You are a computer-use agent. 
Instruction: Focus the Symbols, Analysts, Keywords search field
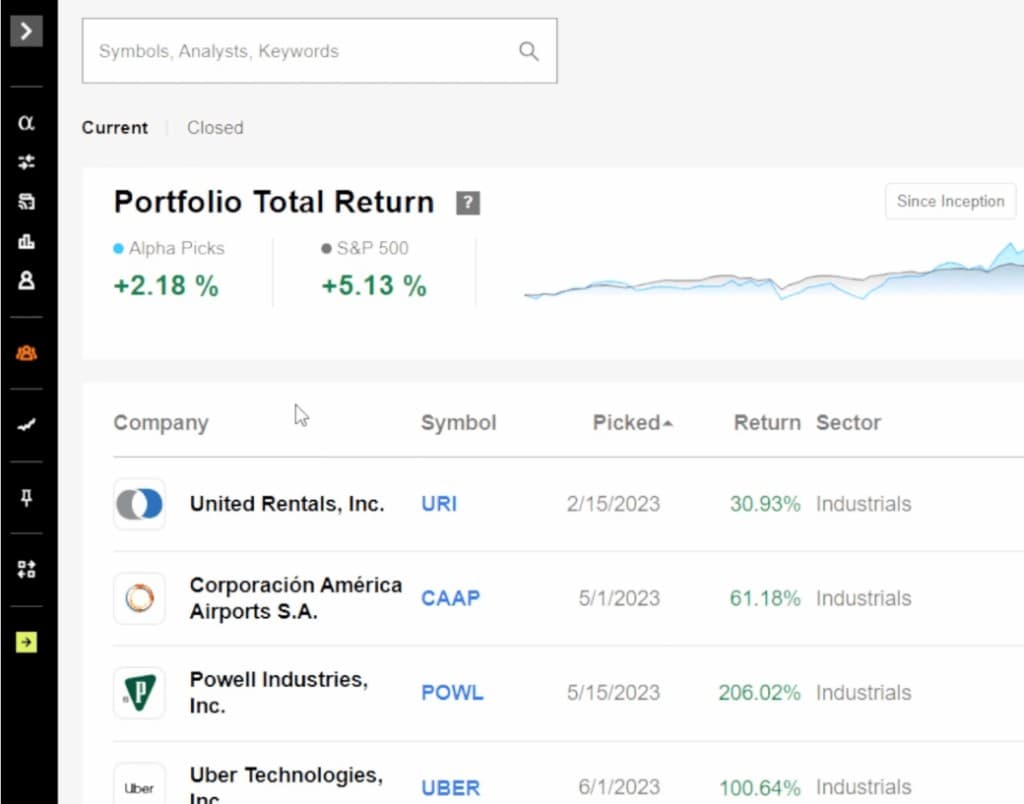[x=319, y=51]
